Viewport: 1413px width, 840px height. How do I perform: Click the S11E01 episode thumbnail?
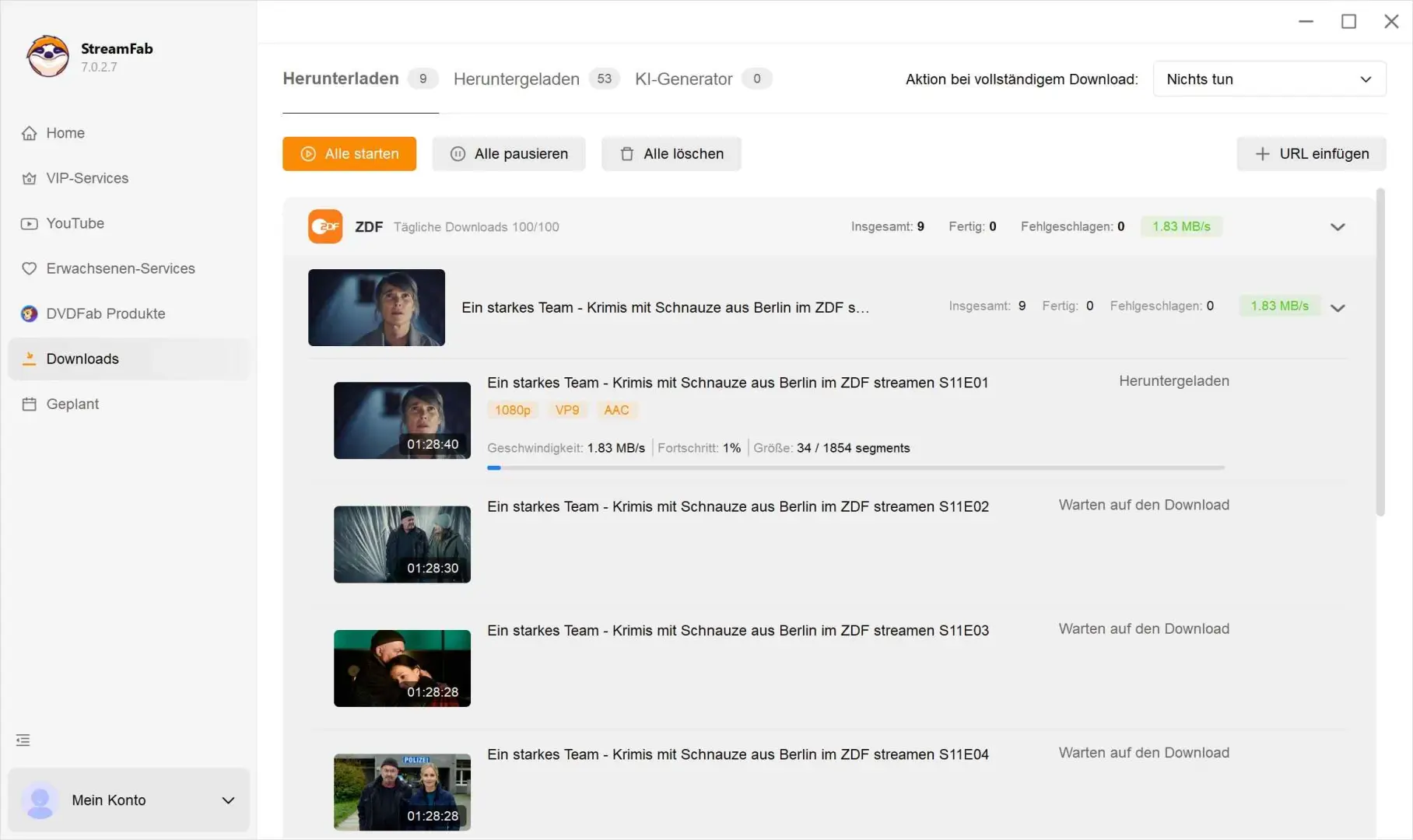click(402, 420)
